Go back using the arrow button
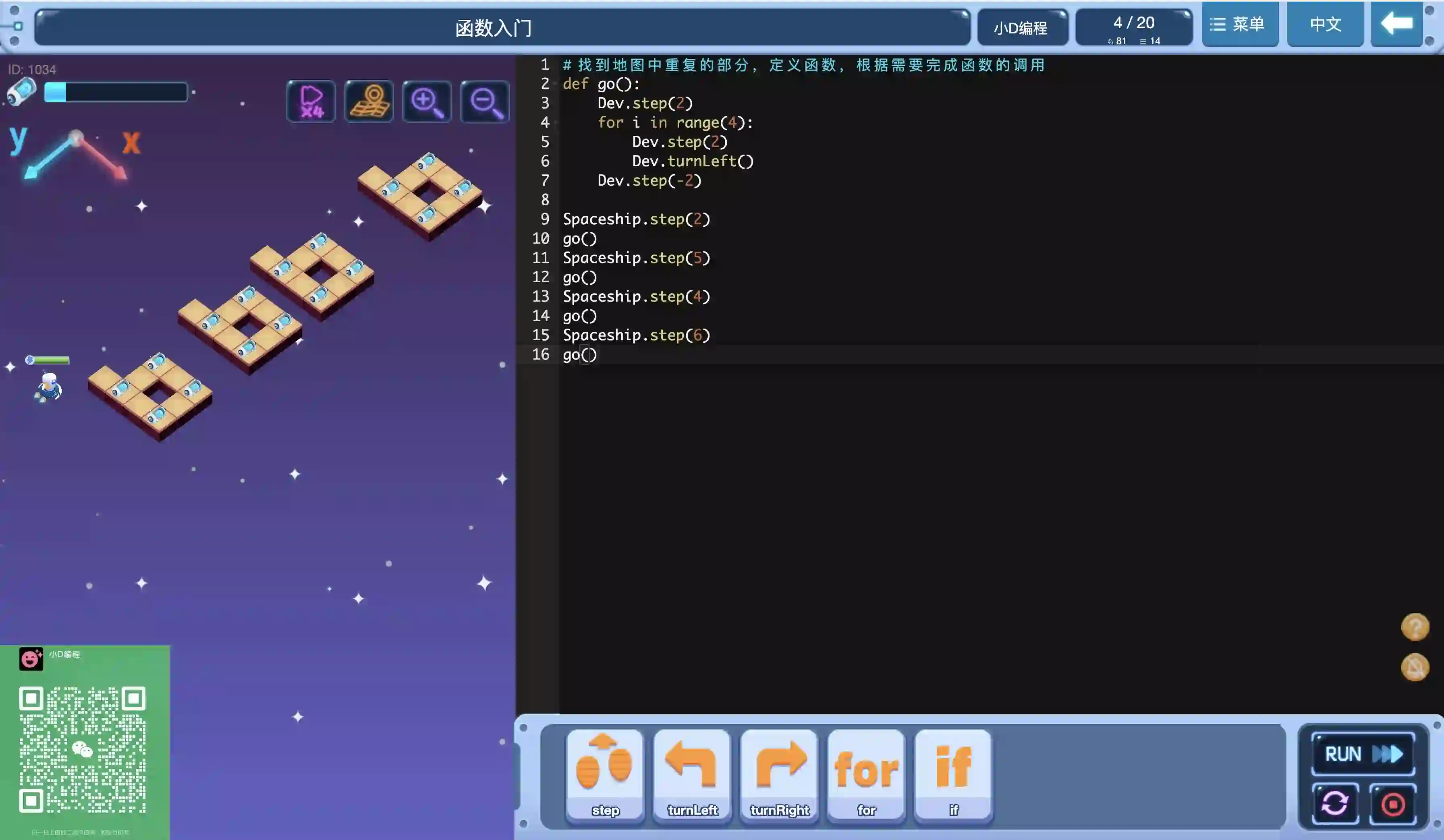This screenshot has height=840, width=1444. (1396, 24)
